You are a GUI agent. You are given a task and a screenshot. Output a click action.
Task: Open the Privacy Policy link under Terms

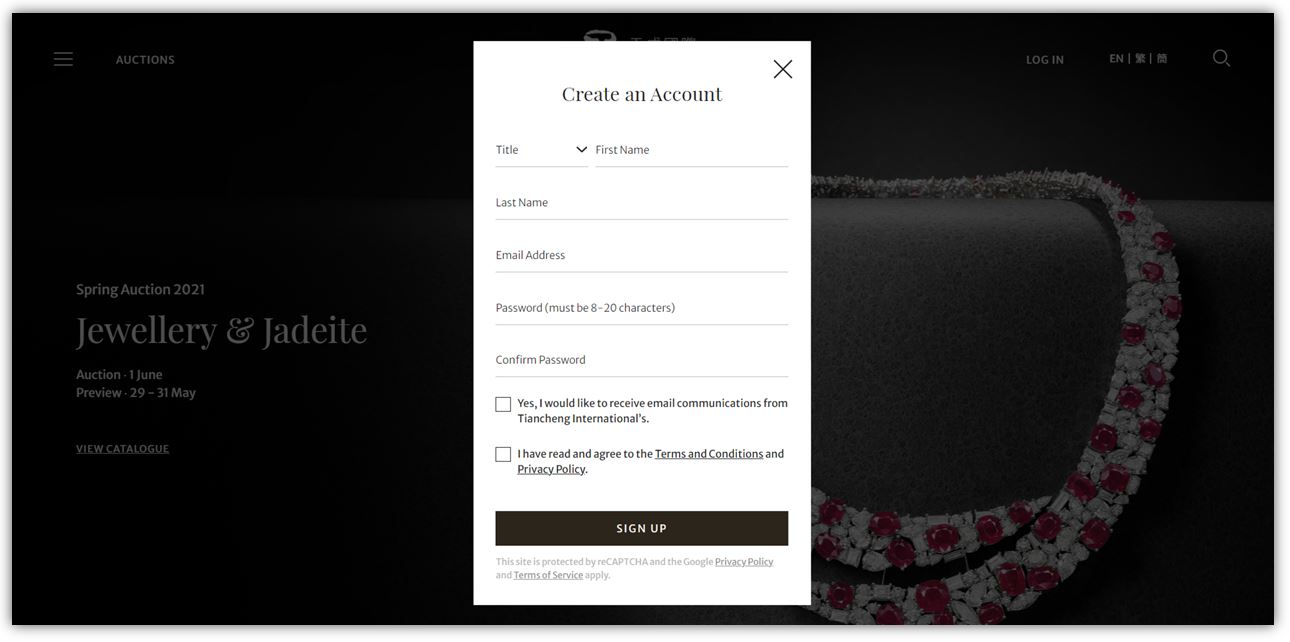click(x=551, y=469)
